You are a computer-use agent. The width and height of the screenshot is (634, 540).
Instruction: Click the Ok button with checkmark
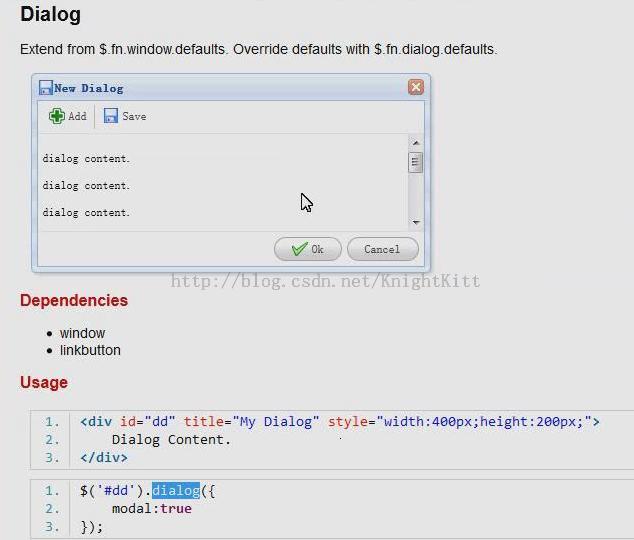tap(308, 249)
